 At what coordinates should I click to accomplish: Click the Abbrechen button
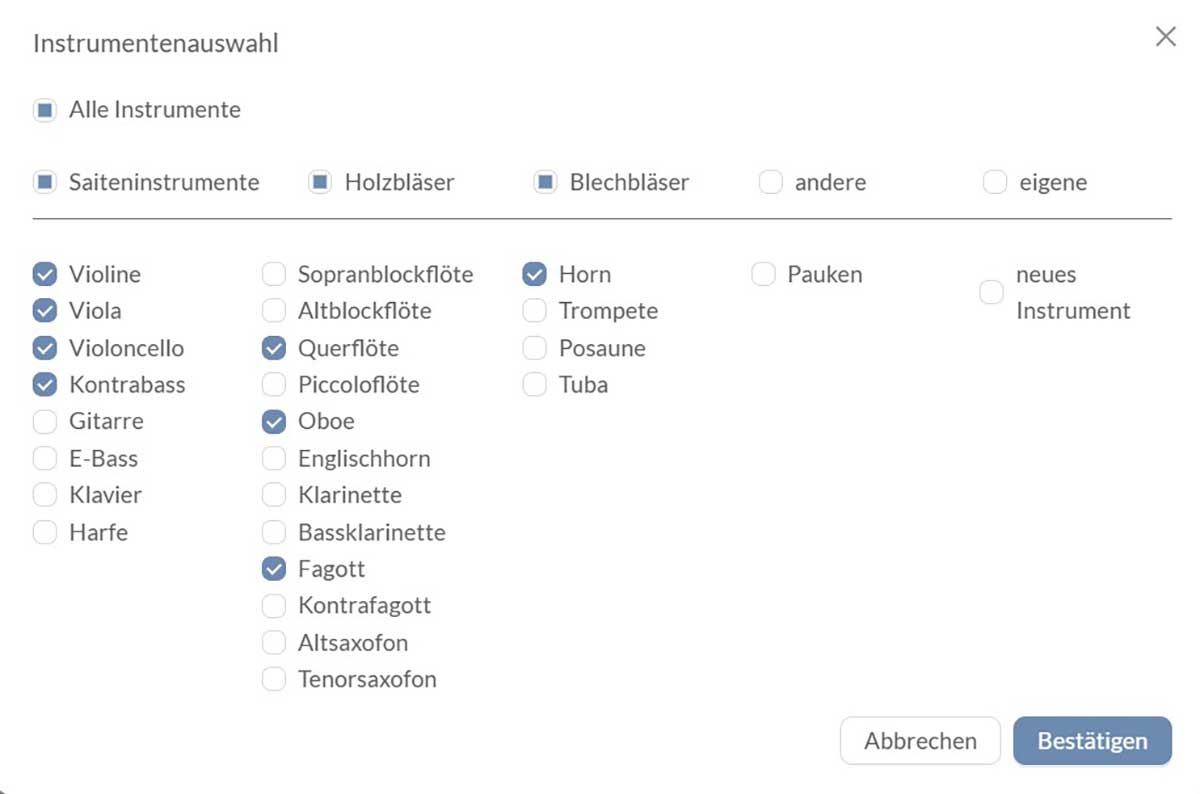(x=920, y=741)
